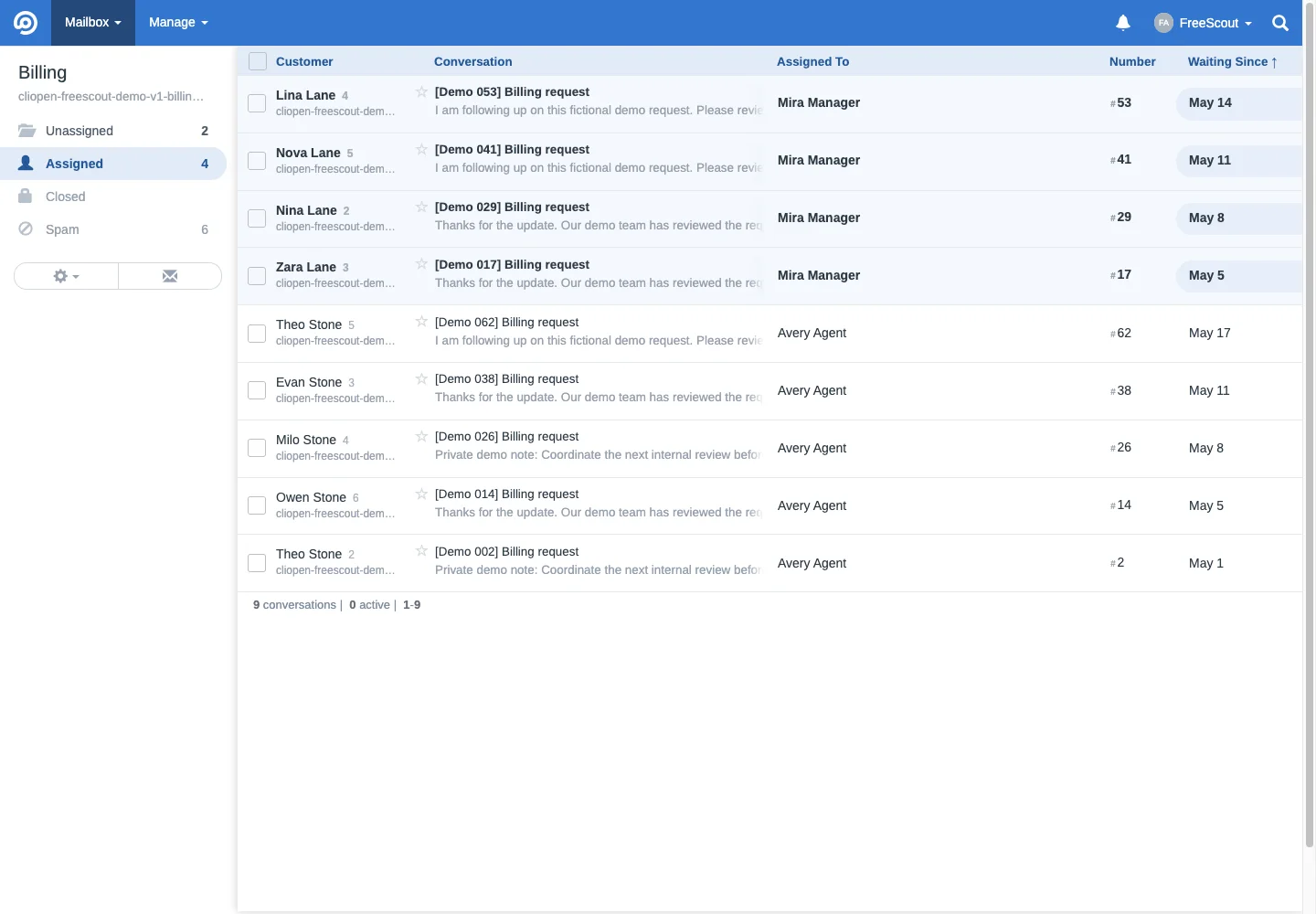Click the FA user avatar

[x=1163, y=23]
